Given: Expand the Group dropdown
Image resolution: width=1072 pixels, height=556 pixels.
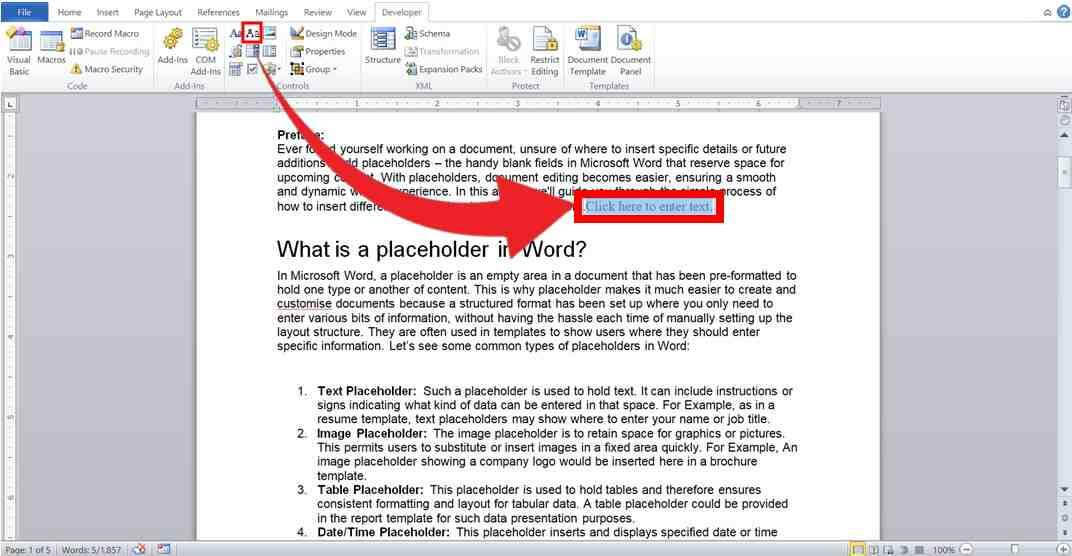Looking at the screenshot, I should tap(314, 69).
